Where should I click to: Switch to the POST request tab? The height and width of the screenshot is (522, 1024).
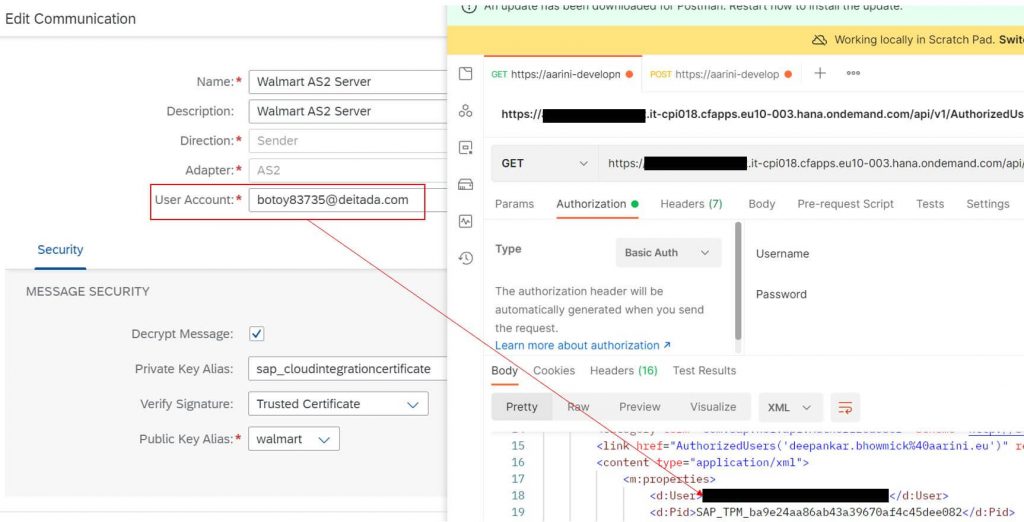pos(721,74)
